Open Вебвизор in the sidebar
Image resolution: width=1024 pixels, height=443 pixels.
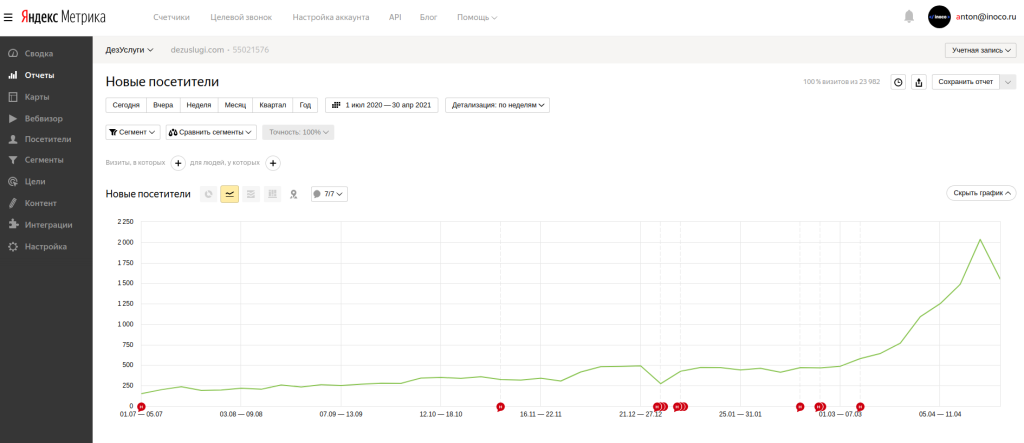(43, 118)
